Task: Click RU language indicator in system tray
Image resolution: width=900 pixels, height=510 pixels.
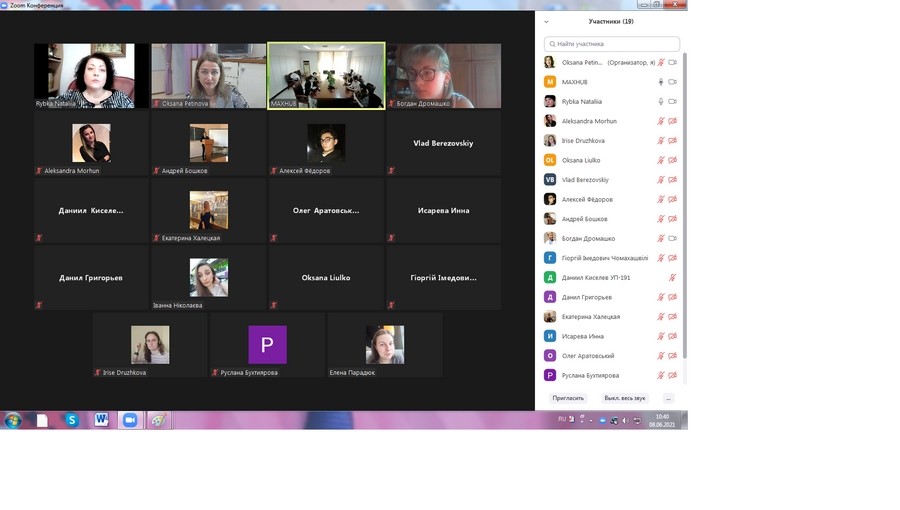Action: tap(562, 419)
